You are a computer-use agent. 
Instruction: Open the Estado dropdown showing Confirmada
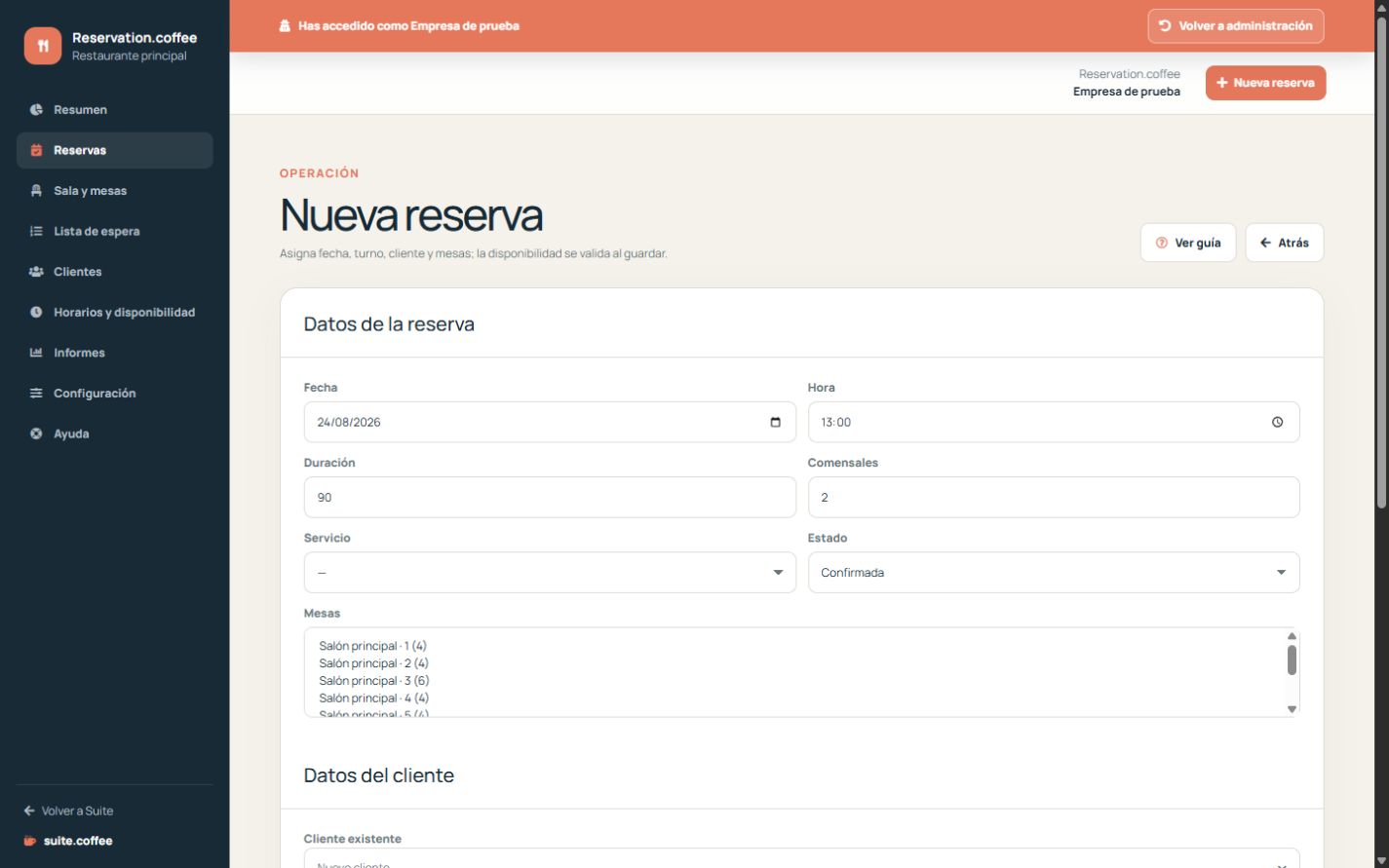click(1054, 573)
